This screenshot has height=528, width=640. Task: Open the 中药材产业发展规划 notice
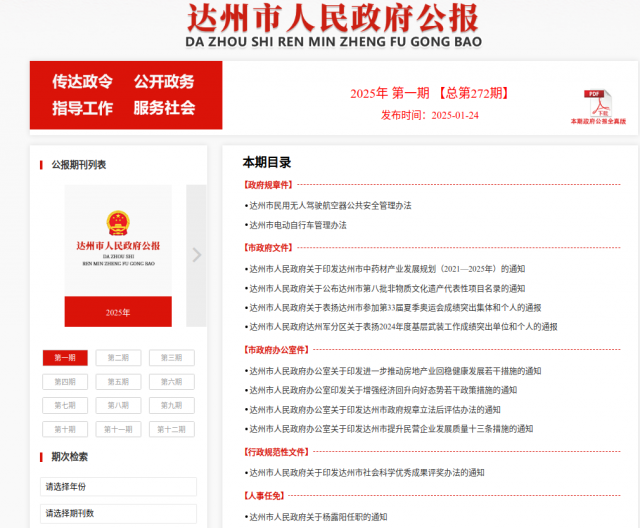[386, 268]
